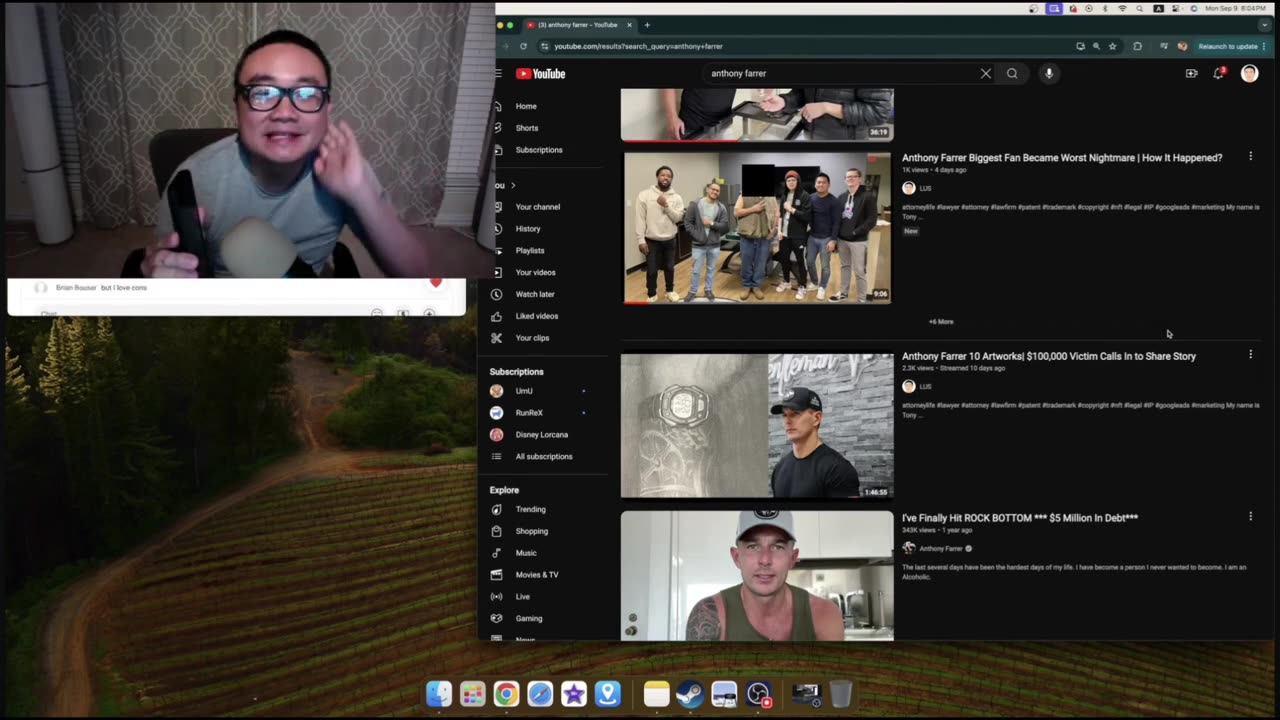
Task: Open Your clips in sidebar
Action: click(x=532, y=338)
